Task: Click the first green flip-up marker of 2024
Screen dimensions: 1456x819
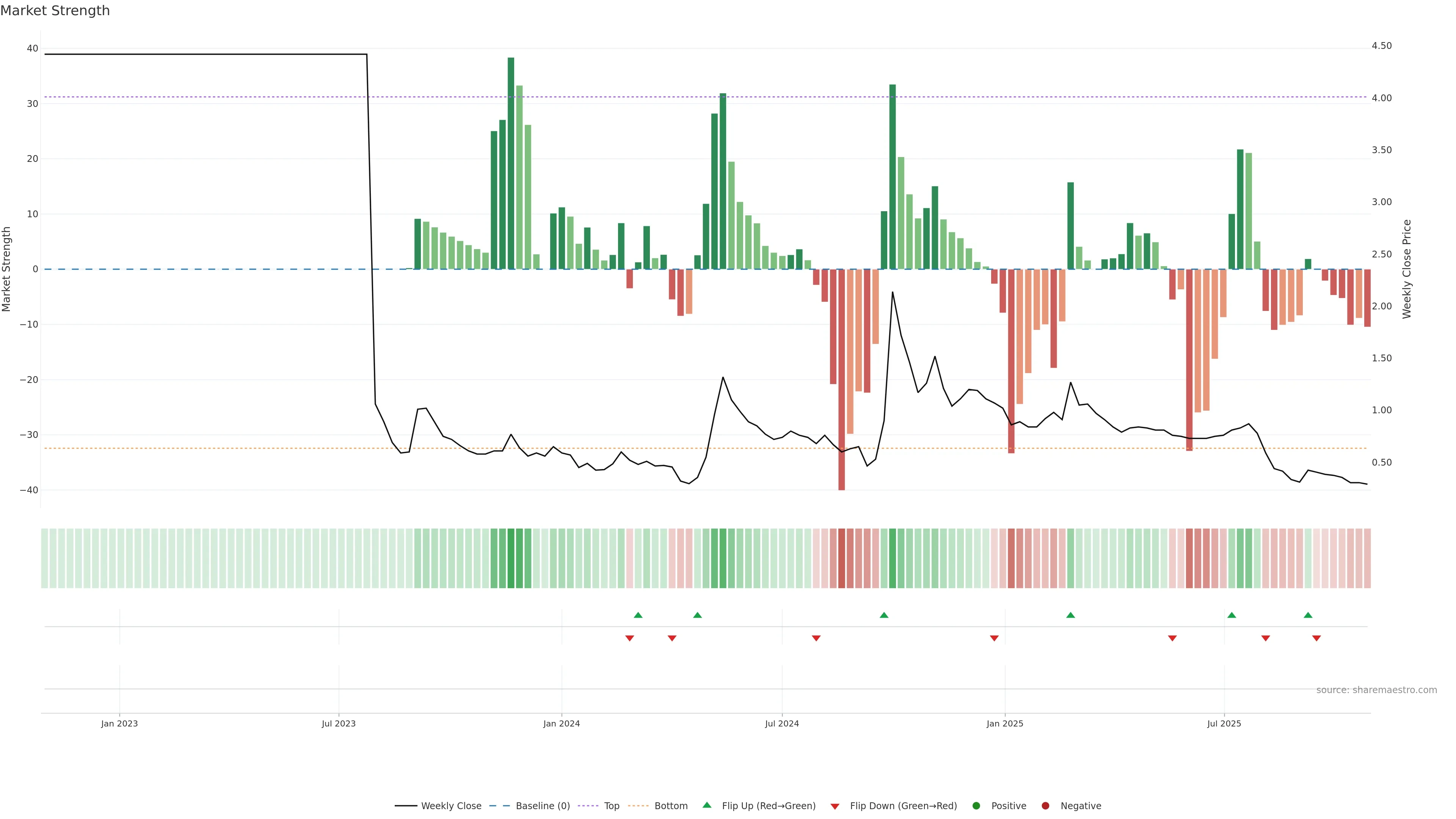Action: click(x=638, y=615)
